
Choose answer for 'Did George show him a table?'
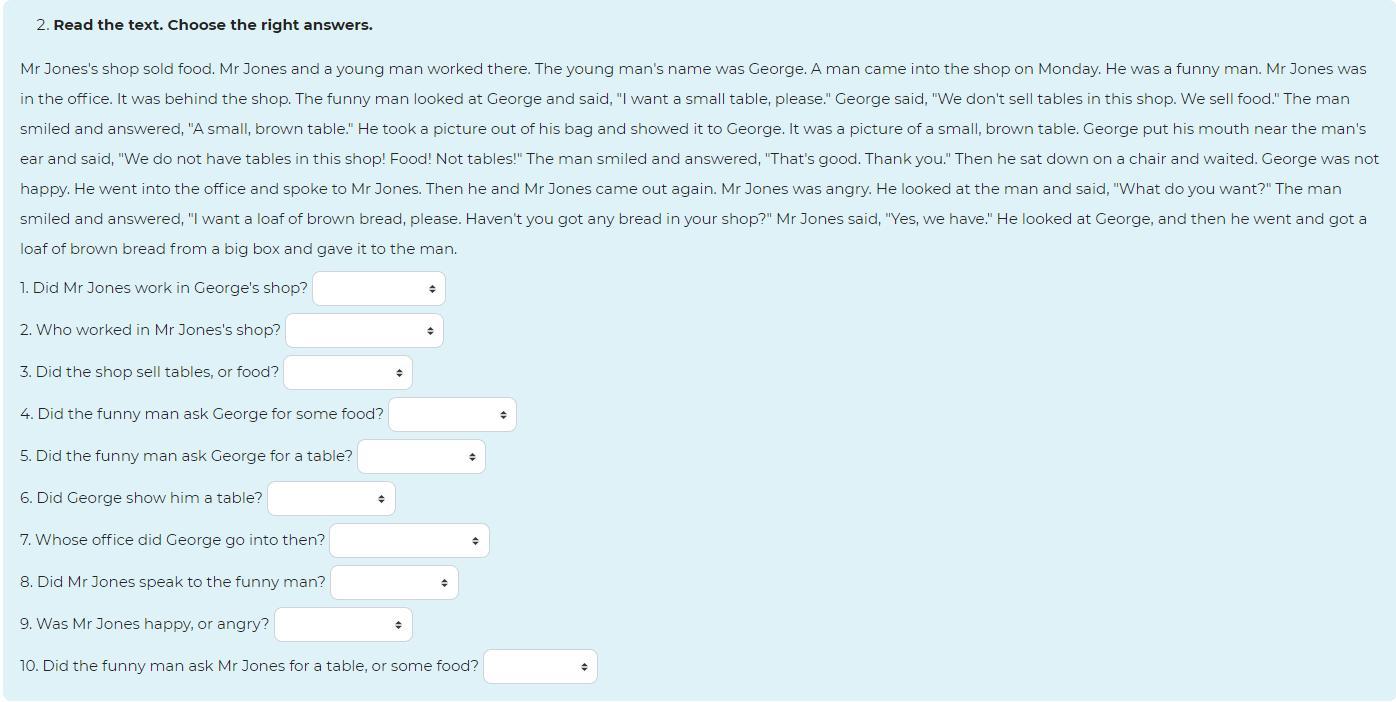click(x=331, y=498)
